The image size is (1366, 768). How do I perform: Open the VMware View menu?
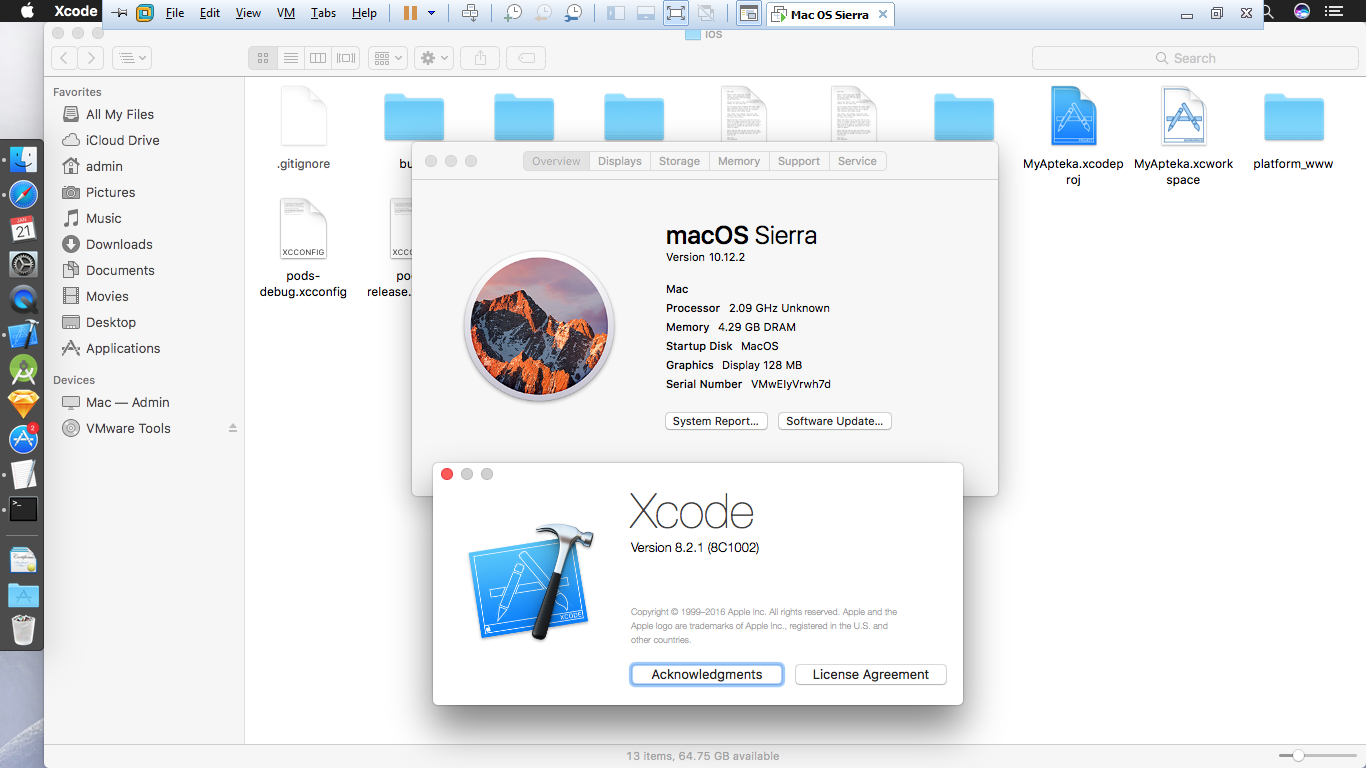pyautogui.click(x=248, y=13)
